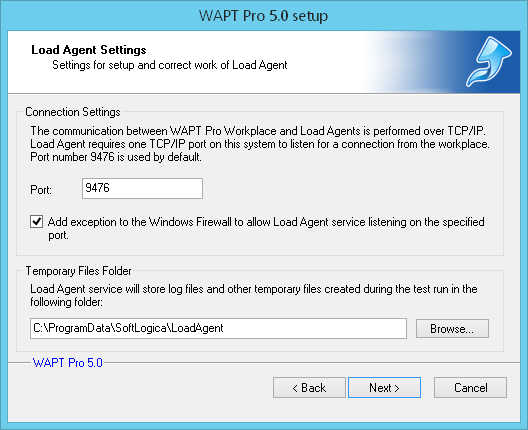Go to the previous step with Back
This screenshot has height=430, width=528.
(309, 388)
